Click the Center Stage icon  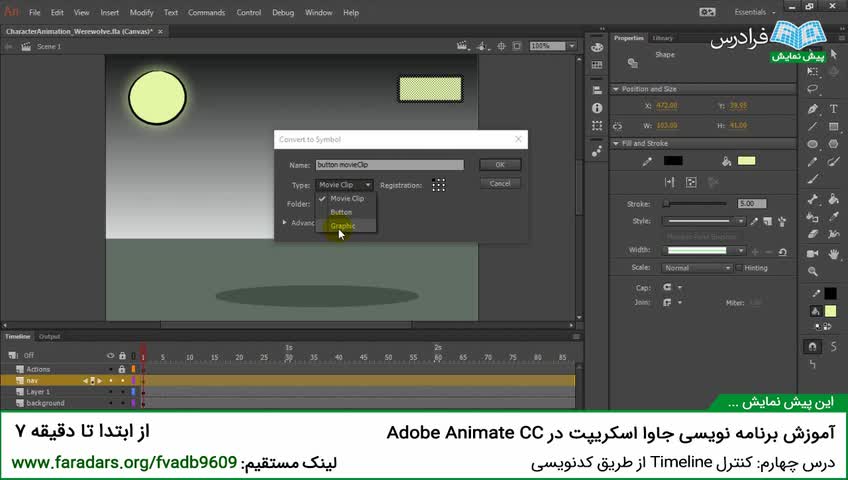[501, 46]
